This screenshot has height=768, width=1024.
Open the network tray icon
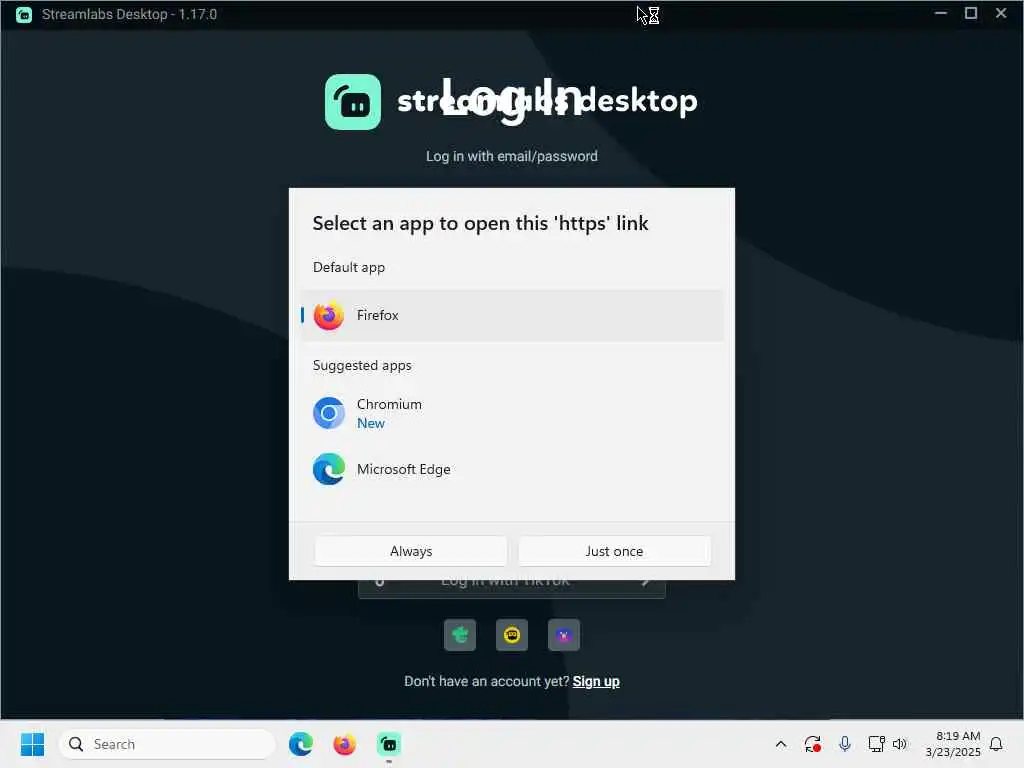tap(876, 744)
